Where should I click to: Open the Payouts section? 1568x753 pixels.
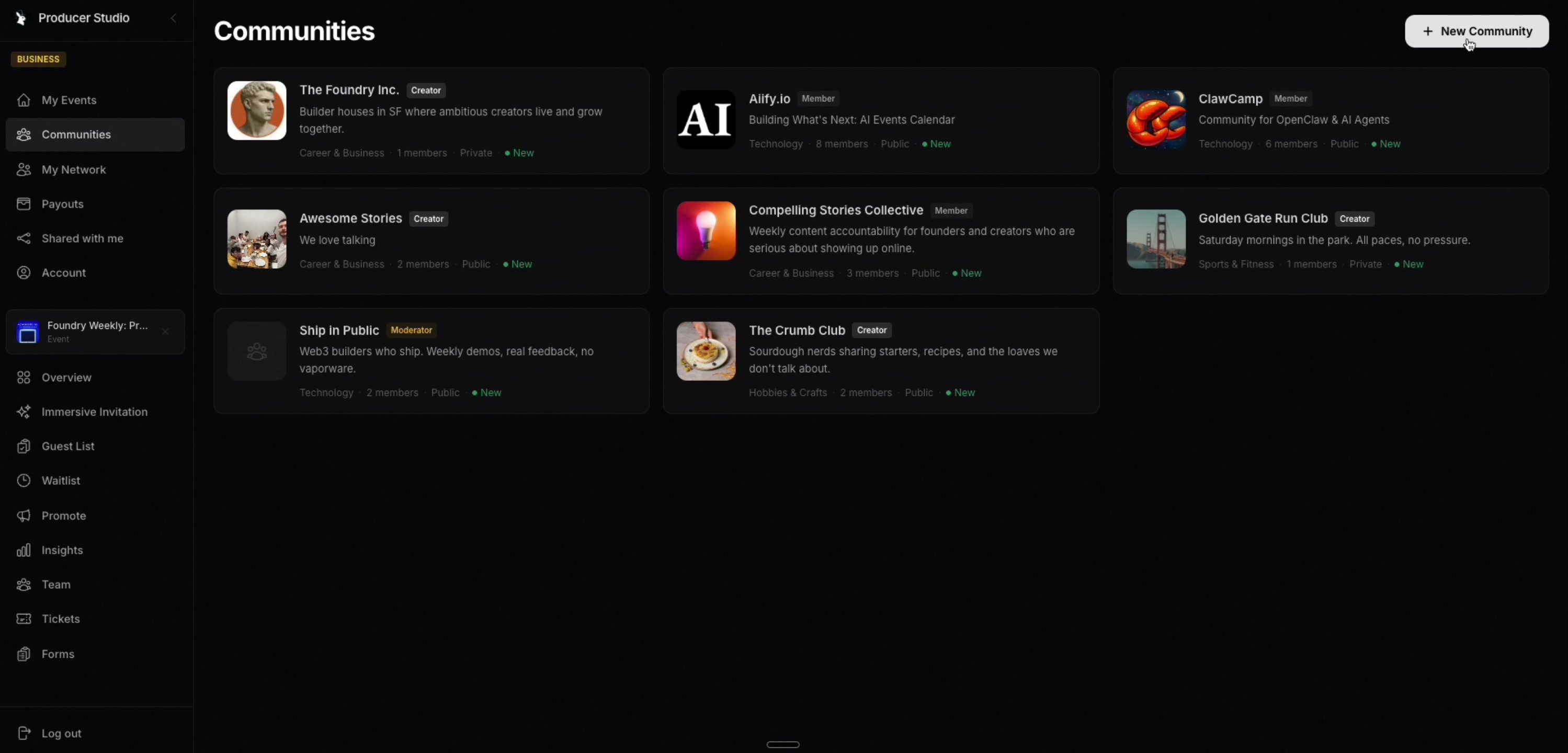coord(95,204)
